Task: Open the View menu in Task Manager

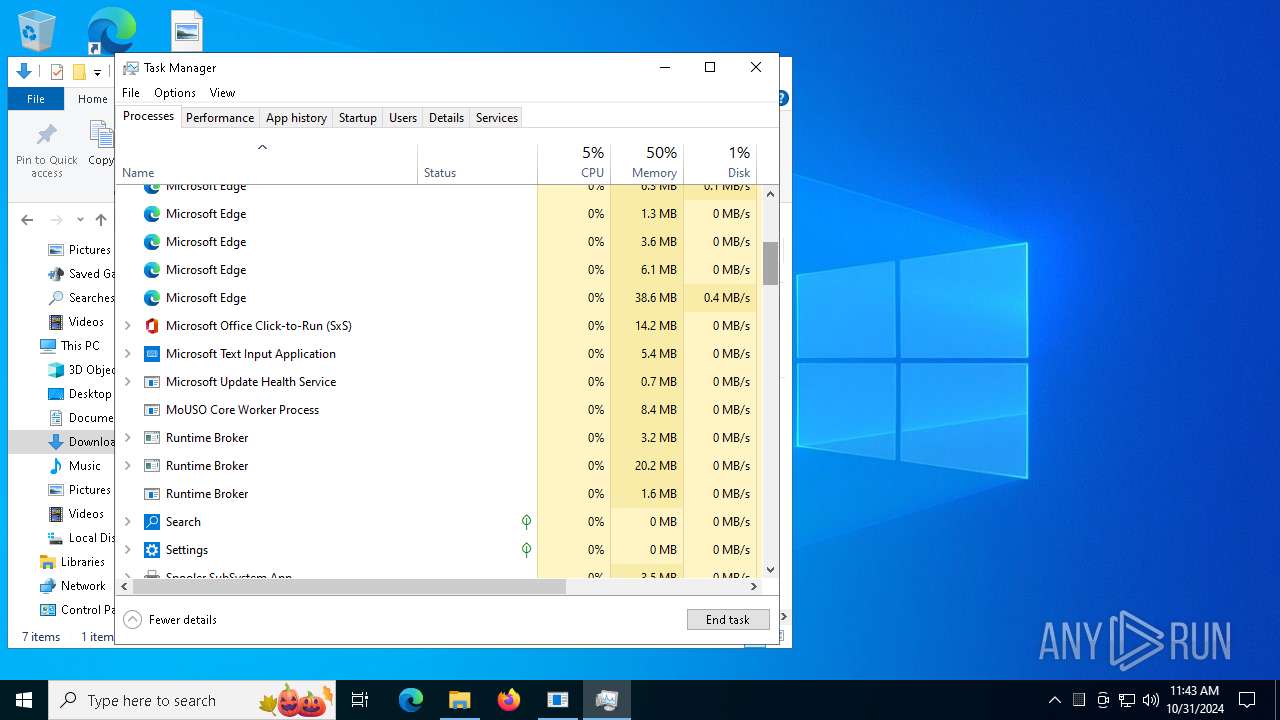Action: coord(222,93)
